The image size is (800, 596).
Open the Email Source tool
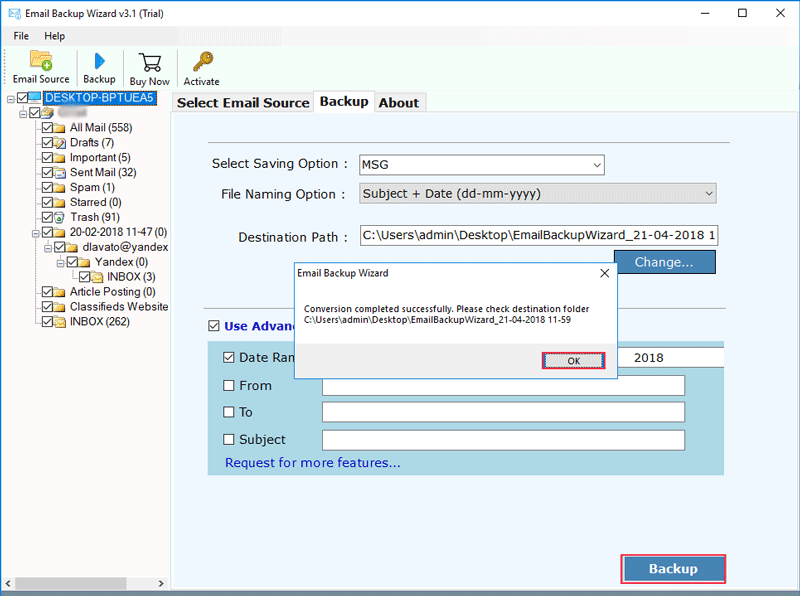click(x=40, y=67)
